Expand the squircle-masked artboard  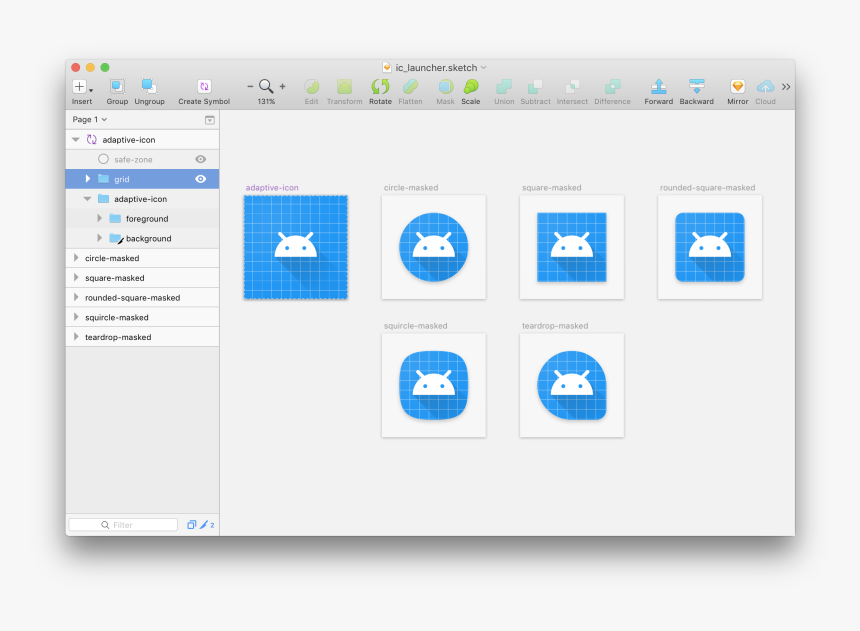[x=76, y=317]
